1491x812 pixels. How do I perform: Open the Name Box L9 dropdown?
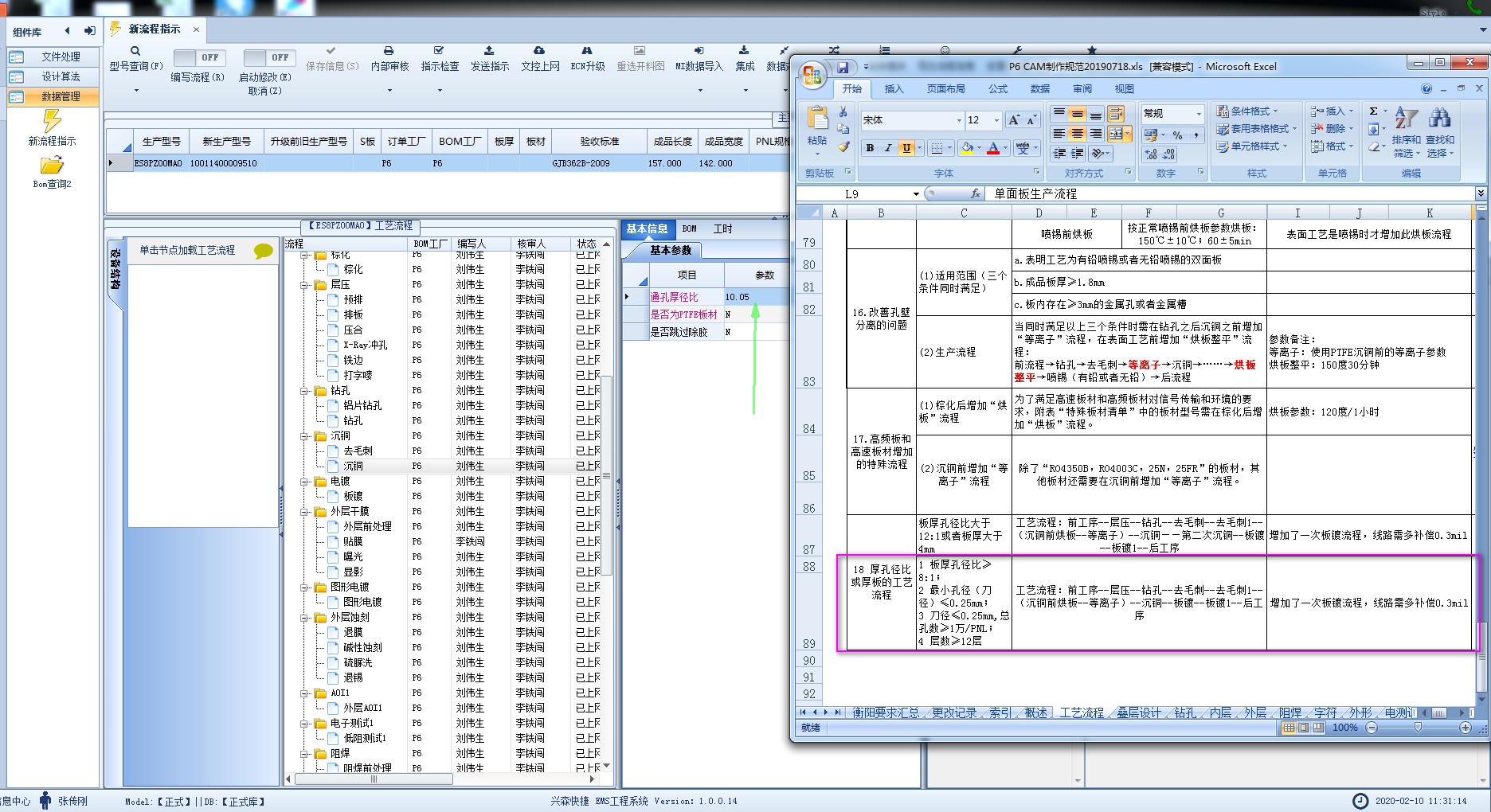(x=916, y=194)
